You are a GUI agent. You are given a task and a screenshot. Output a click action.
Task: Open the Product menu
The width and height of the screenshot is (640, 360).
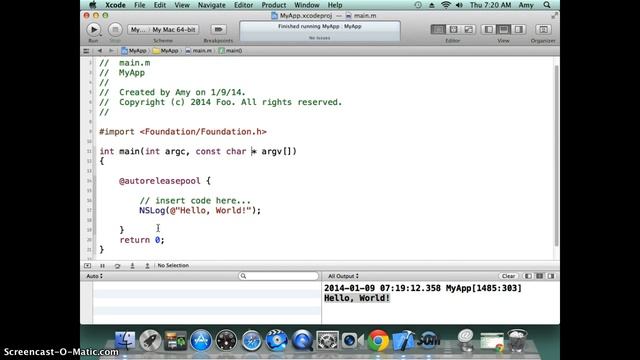click(x=273, y=5)
